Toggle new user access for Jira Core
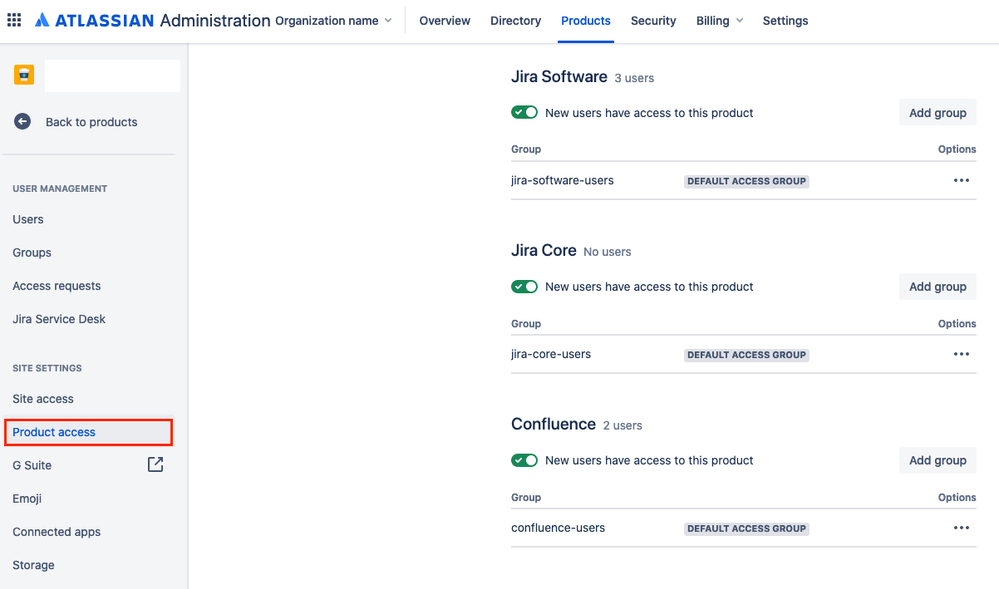This screenshot has height=589, width=999. (524, 287)
